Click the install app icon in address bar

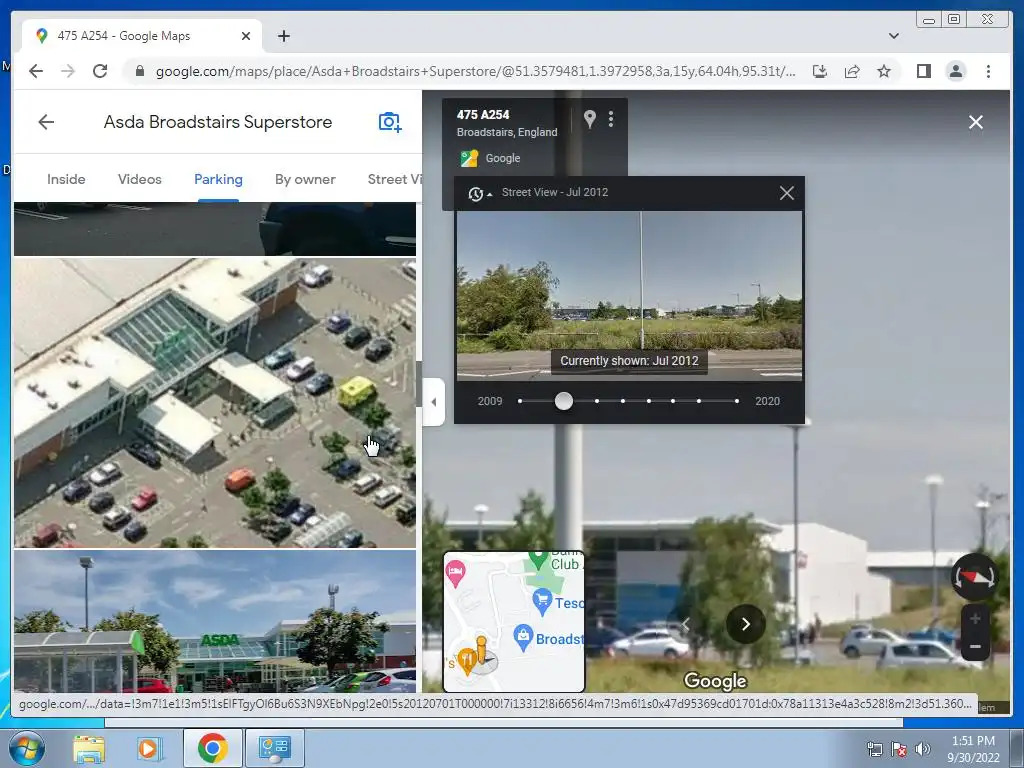coord(820,71)
